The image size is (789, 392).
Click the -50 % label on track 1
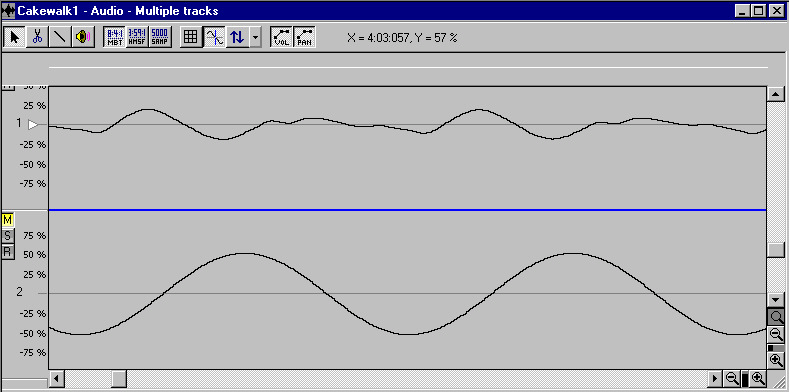32,165
